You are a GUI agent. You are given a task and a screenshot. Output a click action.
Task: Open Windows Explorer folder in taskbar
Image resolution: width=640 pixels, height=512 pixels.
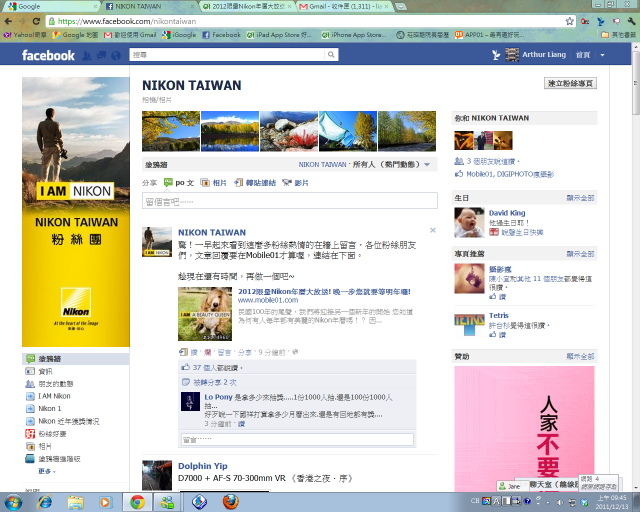(x=76, y=502)
